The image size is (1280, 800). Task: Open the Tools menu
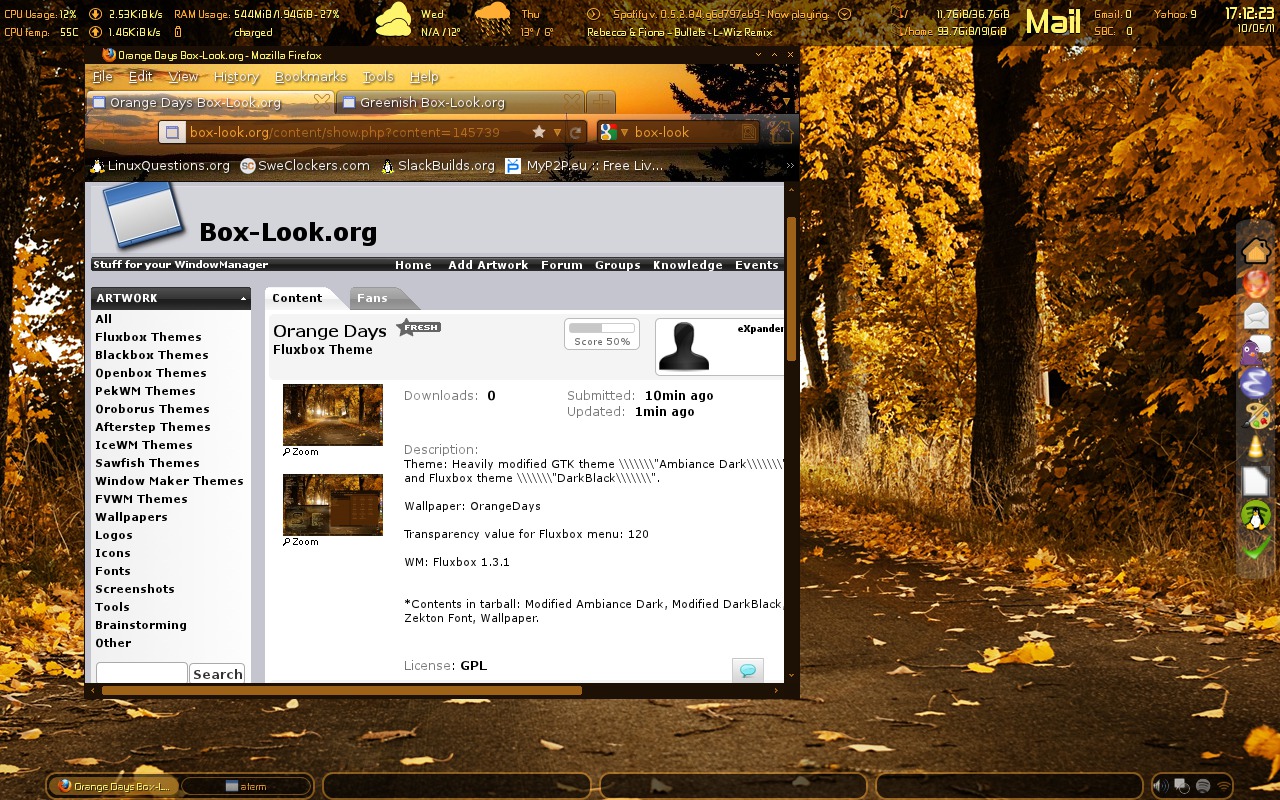coord(378,77)
